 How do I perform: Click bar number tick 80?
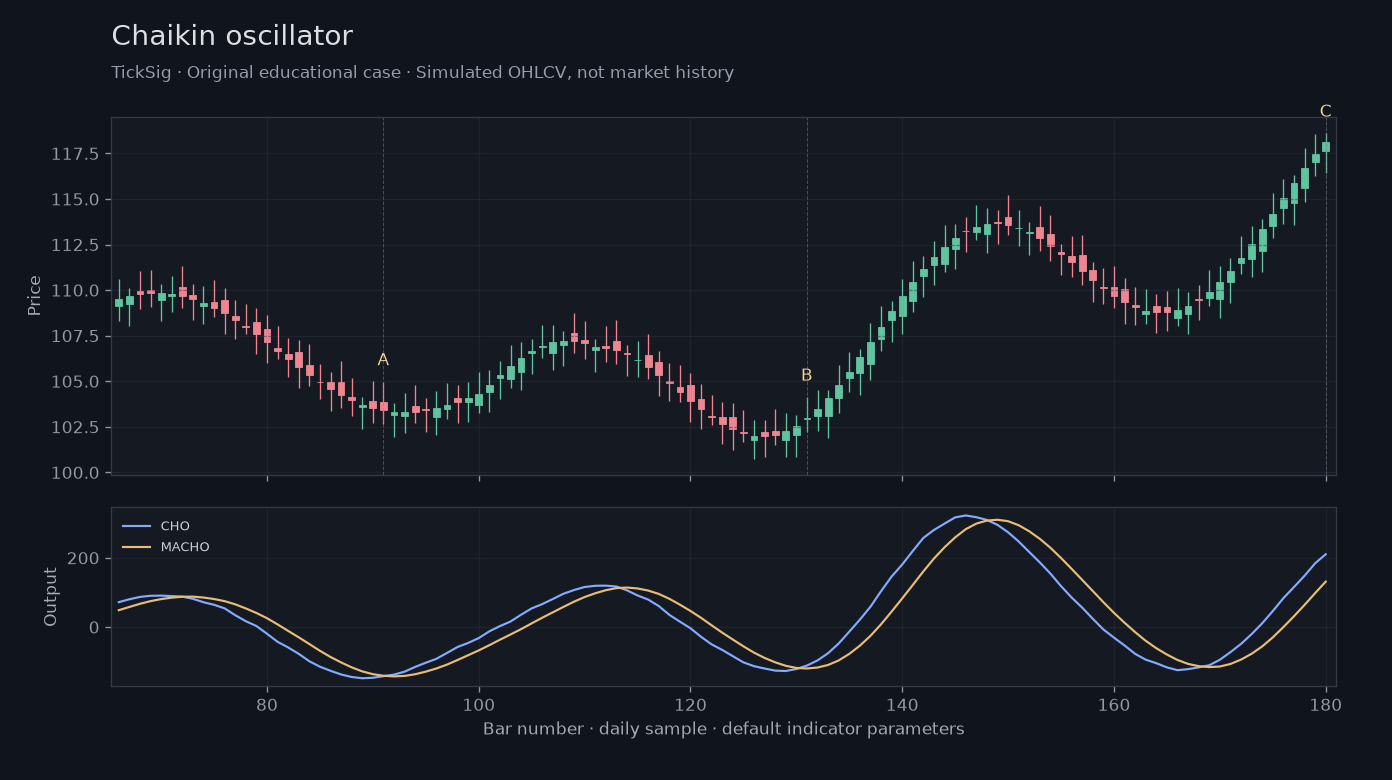pos(267,704)
